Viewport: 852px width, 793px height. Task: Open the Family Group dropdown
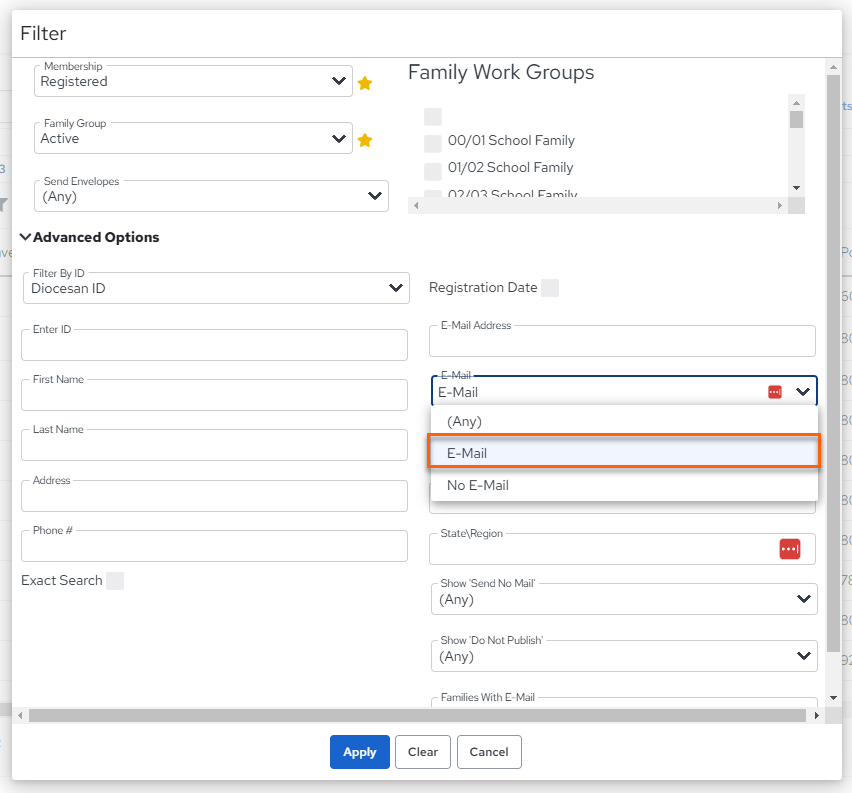[193, 139]
